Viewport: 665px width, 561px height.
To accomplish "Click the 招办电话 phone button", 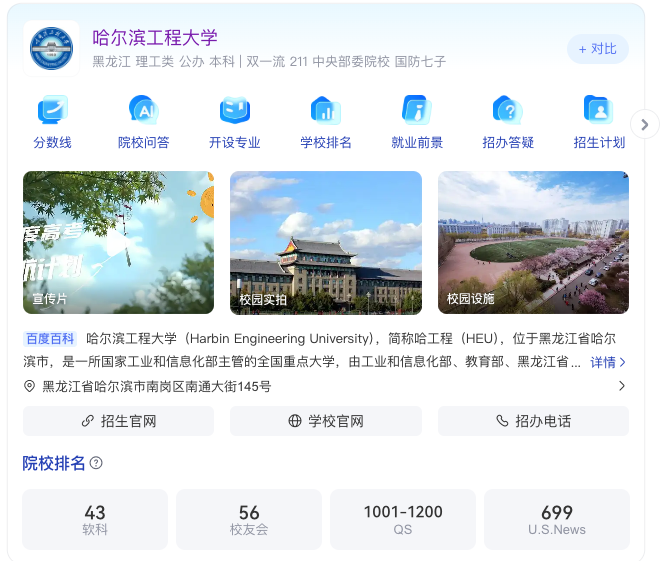I will 533,421.
